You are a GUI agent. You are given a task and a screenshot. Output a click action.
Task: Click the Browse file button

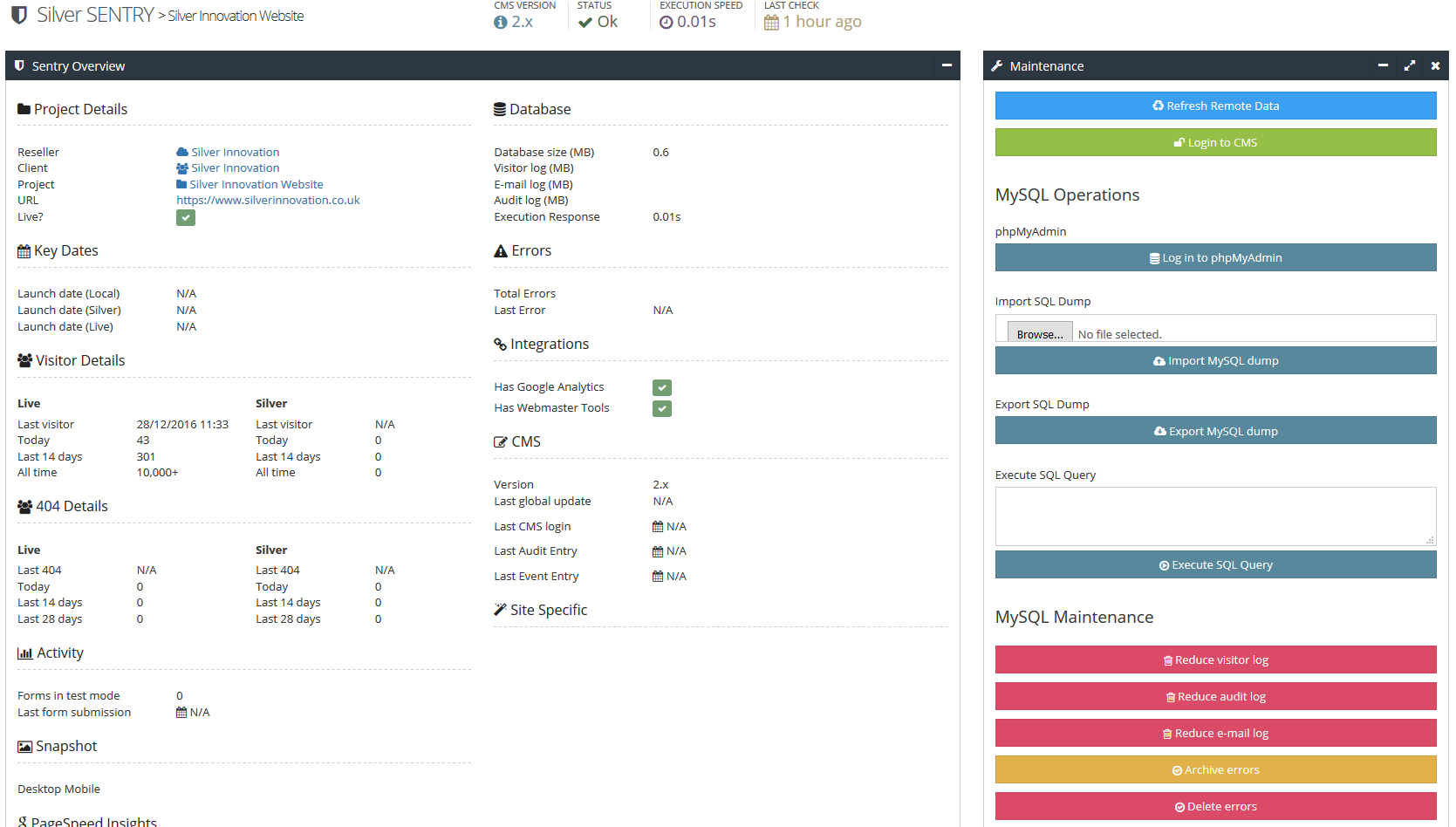tap(1040, 334)
